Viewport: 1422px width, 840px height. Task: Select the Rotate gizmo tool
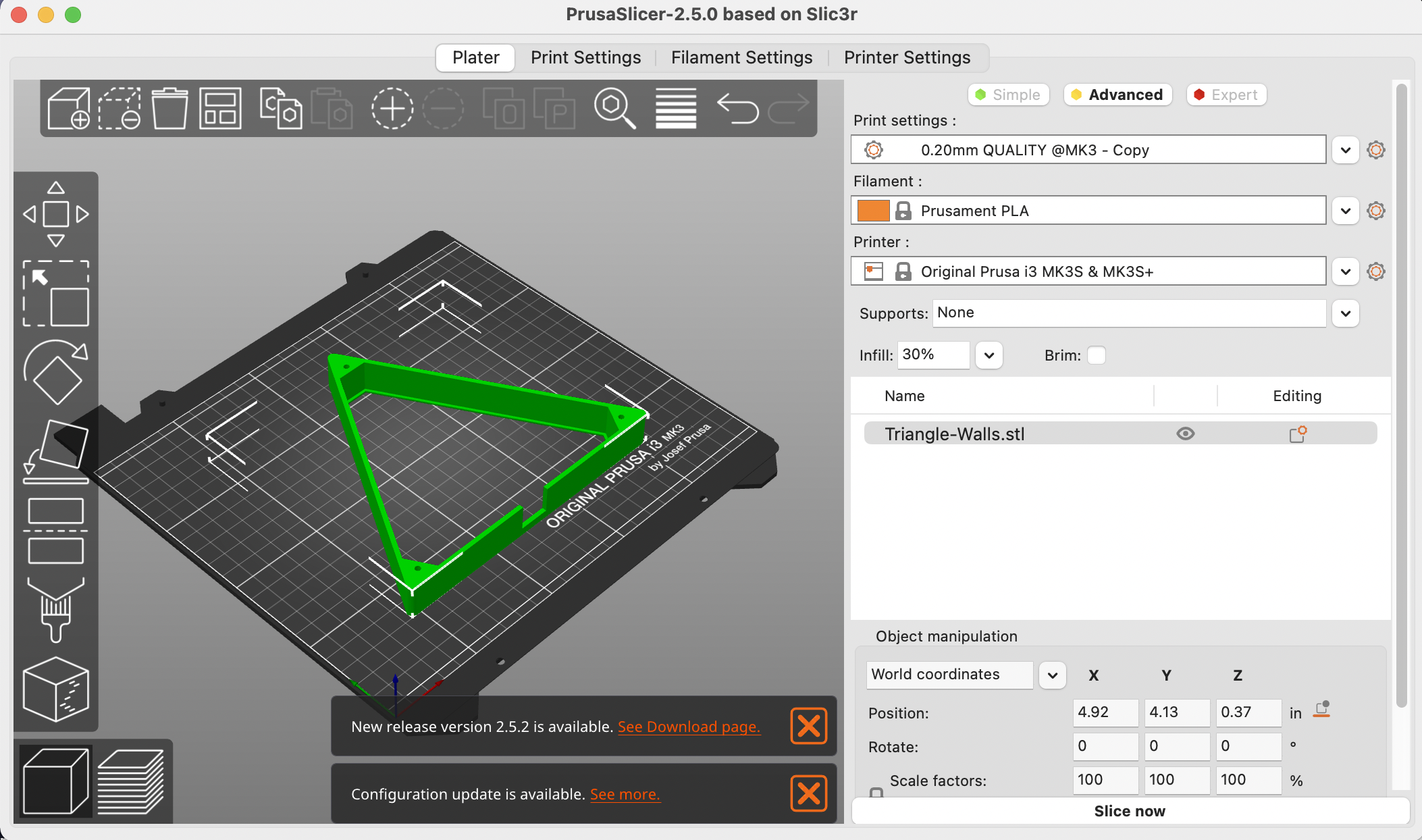pos(56,372)
